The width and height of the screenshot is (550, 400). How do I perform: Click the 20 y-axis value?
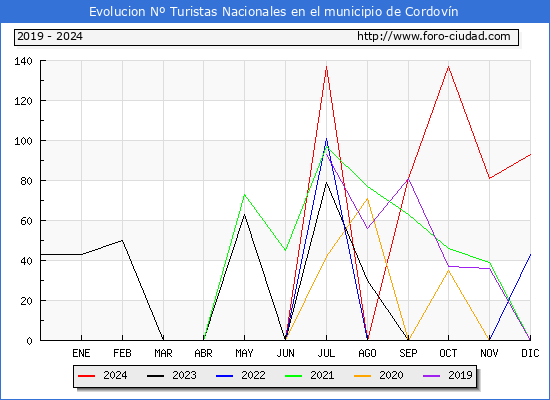pos(26,301)
